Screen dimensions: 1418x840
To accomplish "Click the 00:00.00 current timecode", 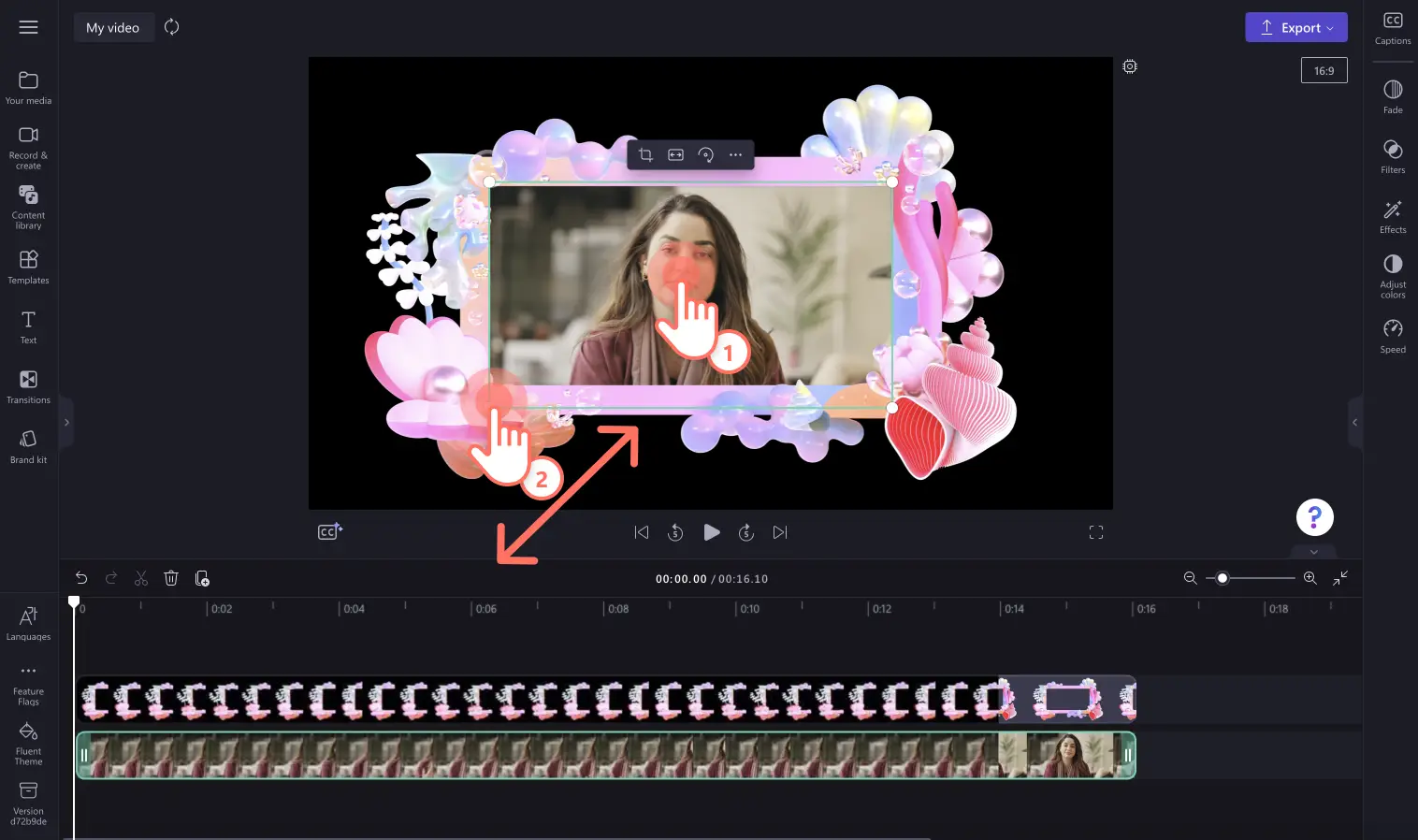I will [x=681, y=579].
